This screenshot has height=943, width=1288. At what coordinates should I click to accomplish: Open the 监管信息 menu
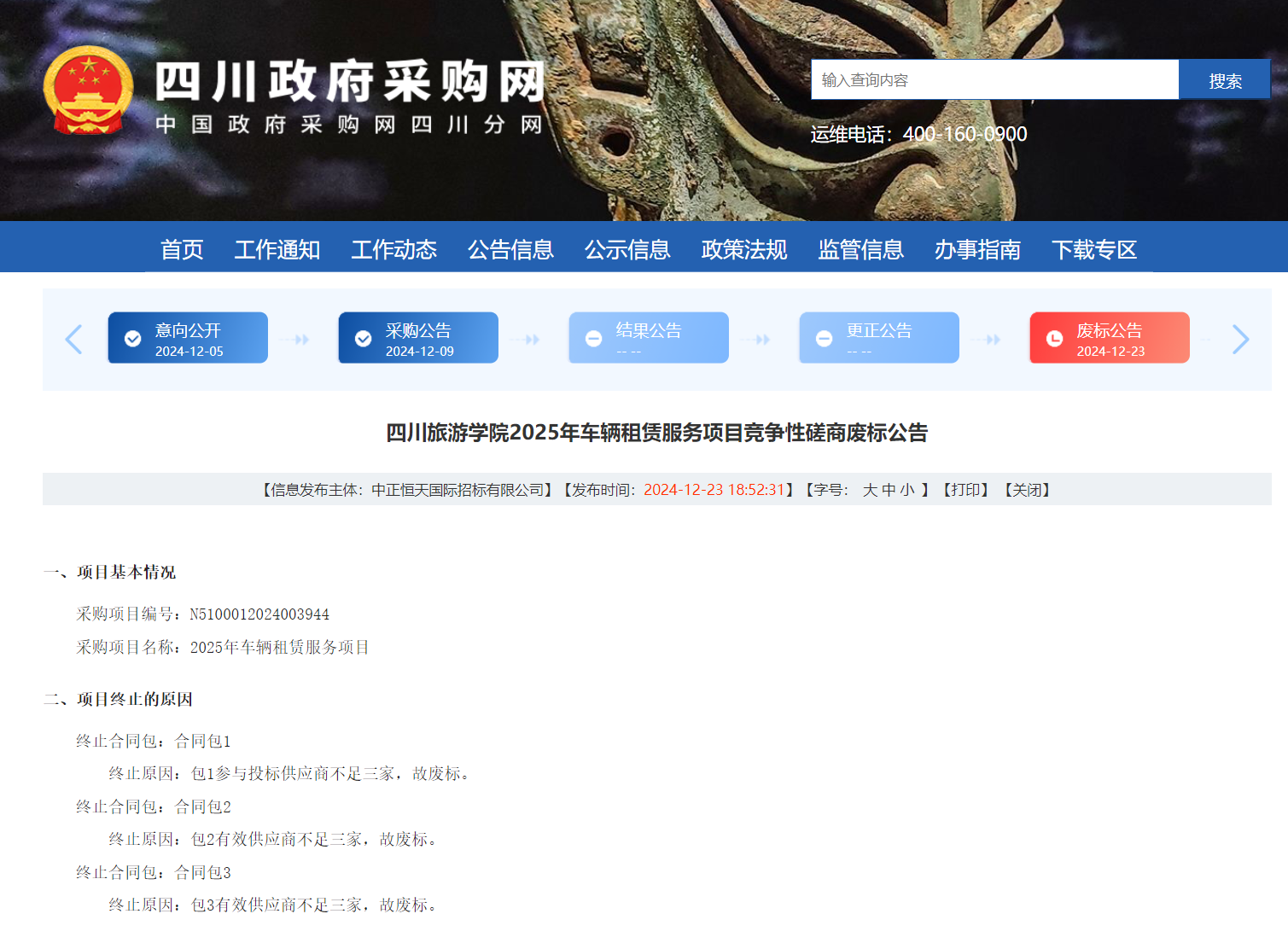point(861,249)
